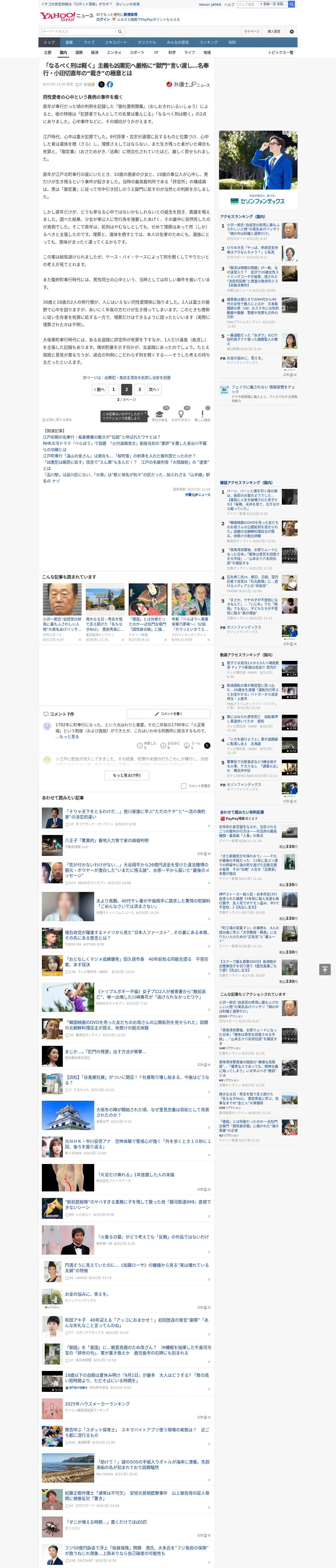
Task: Enable the コメント非表示 checkbox
Action: pyautogui.click(x=183, y=786)
